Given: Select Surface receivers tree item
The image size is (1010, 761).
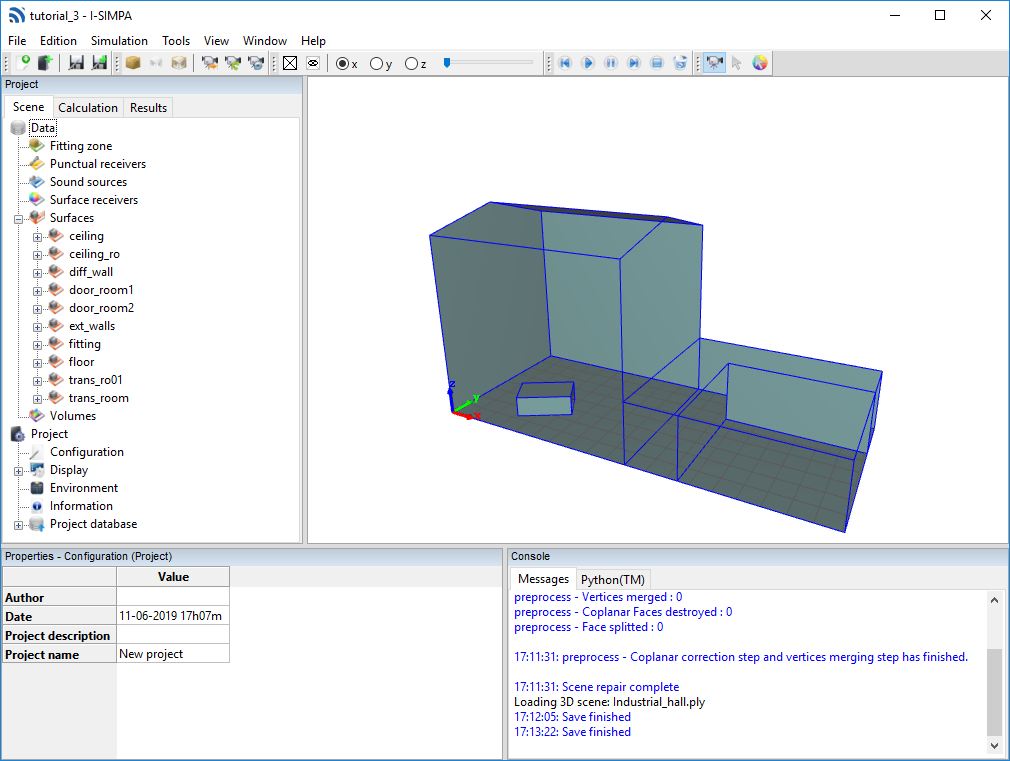Looking at the screenshot, I should [94, 200].
